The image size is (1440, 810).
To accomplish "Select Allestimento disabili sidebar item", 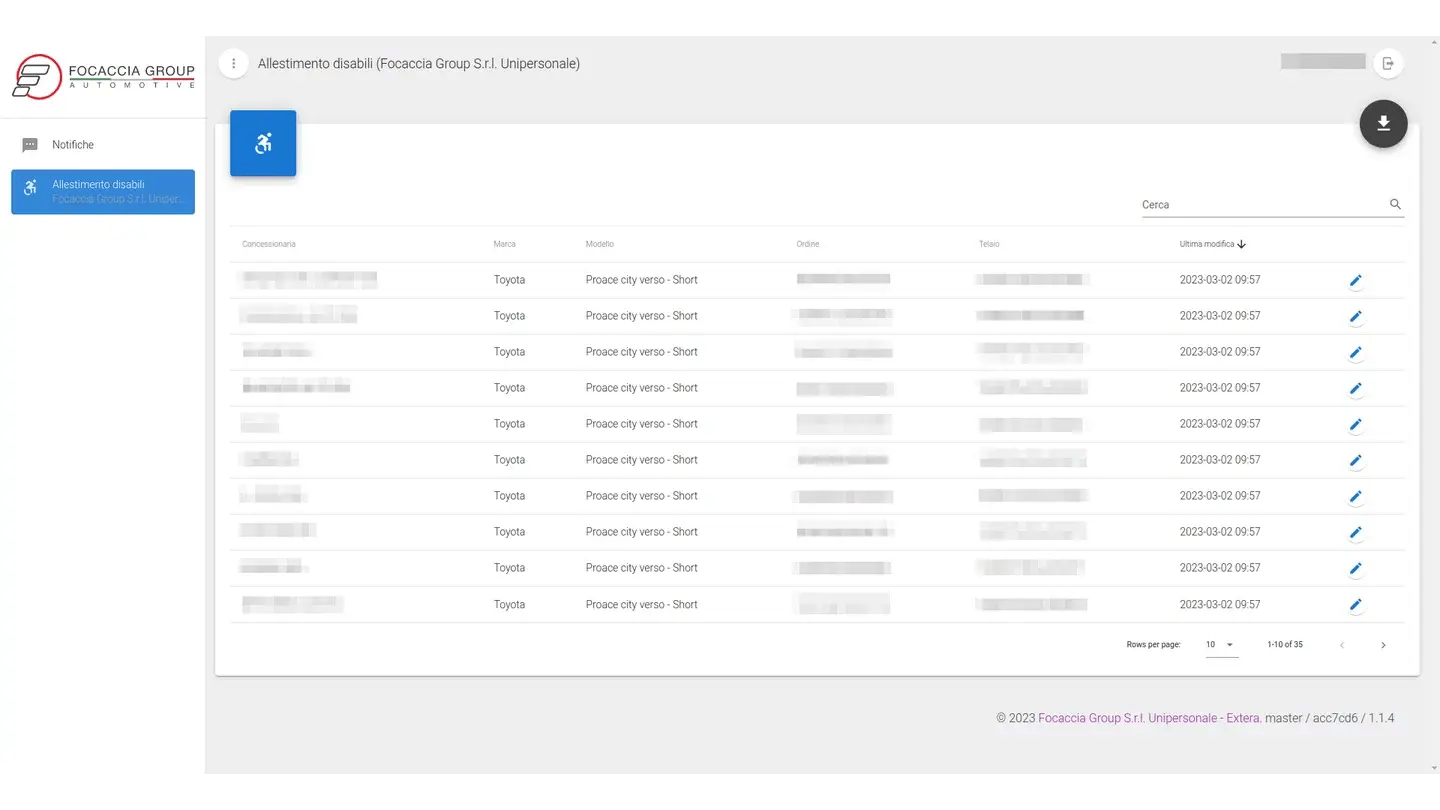I will [103, 192].
